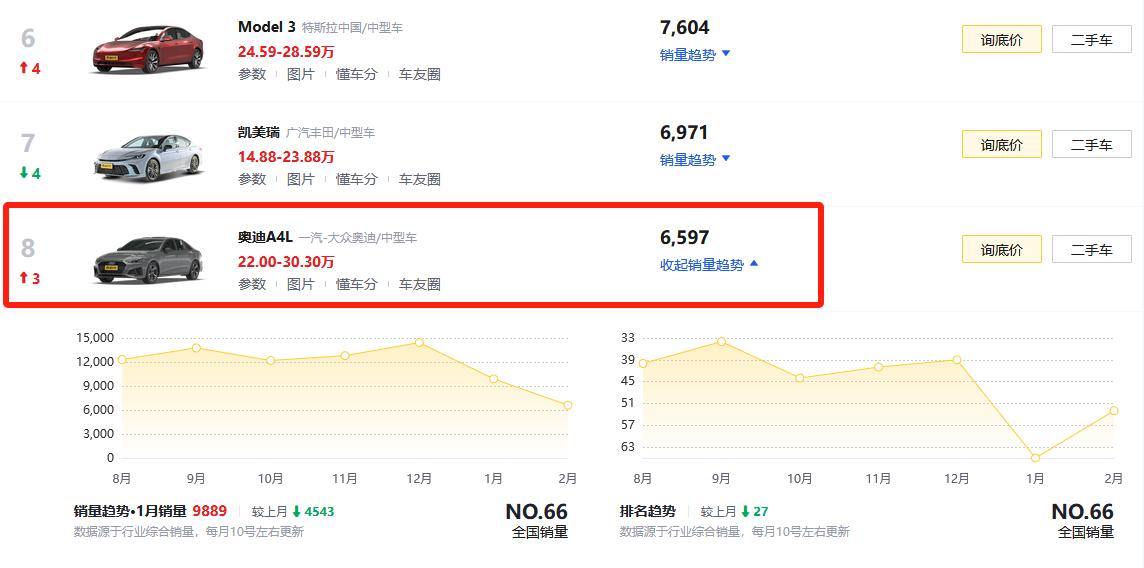Click sales chart data point for 12月
1144x568 pixels.
click(419, 342)
